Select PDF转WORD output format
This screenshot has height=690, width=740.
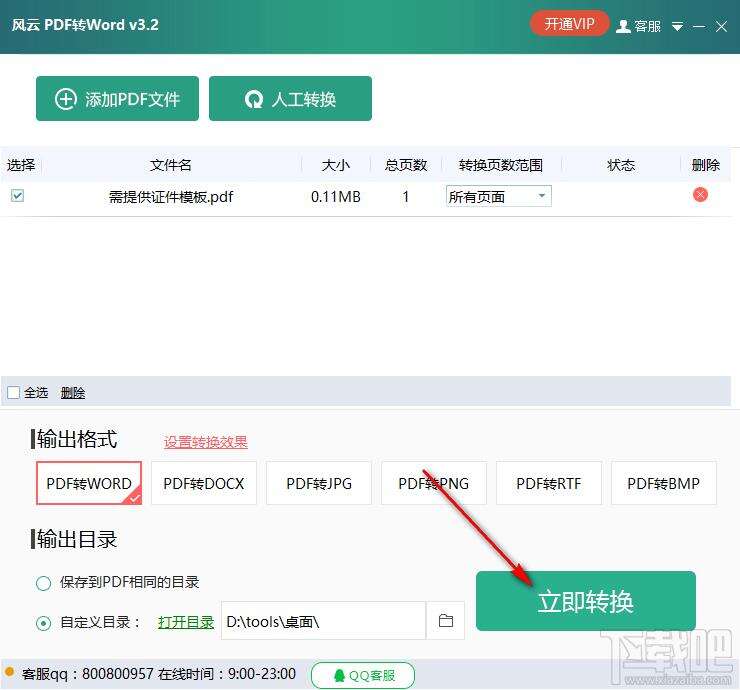click(89, 483)
